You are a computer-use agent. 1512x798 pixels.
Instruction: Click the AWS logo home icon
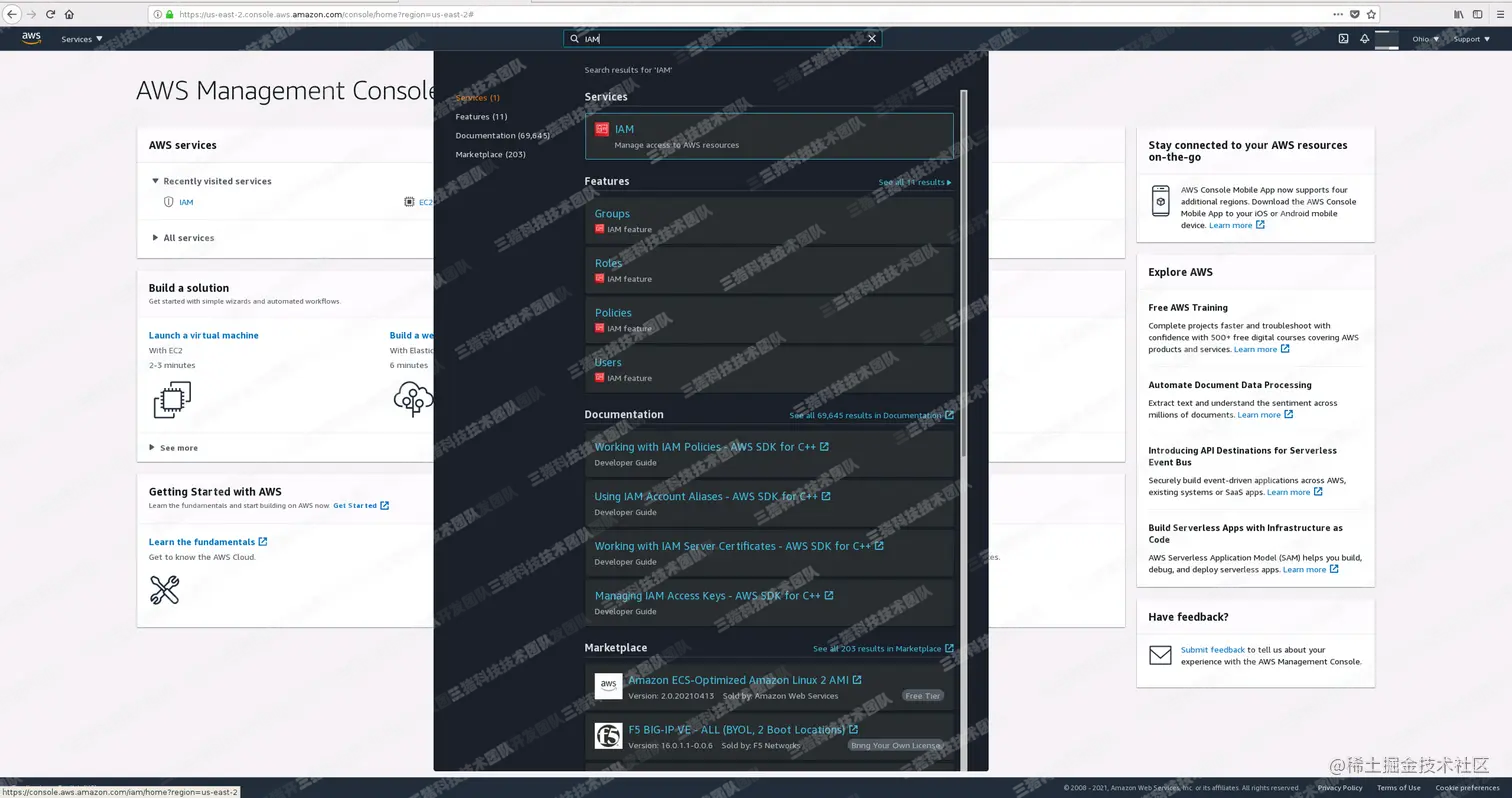[x=31, y=38]
